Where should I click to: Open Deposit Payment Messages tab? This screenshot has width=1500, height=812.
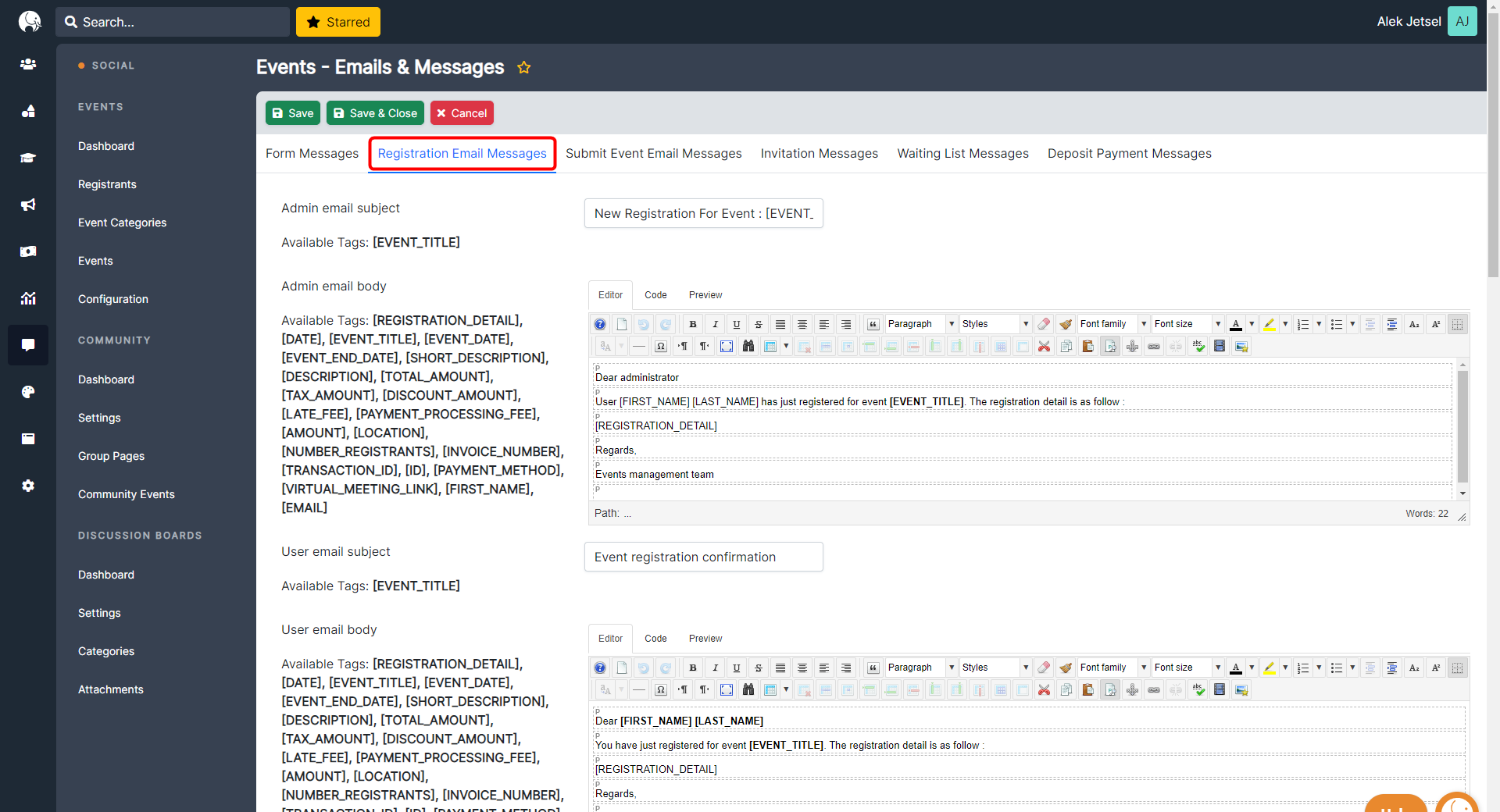click(x=1130, y=154)
